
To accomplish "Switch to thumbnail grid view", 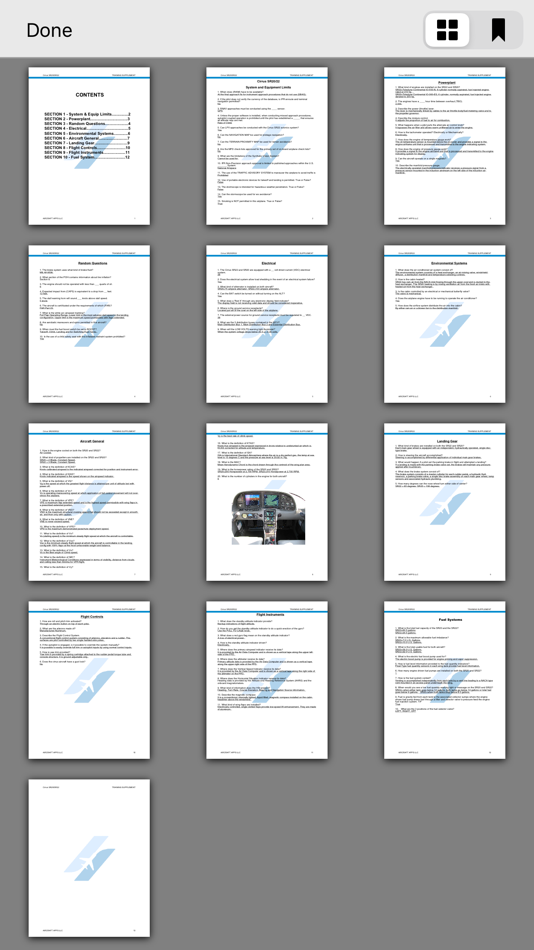I will click(447, 30).
